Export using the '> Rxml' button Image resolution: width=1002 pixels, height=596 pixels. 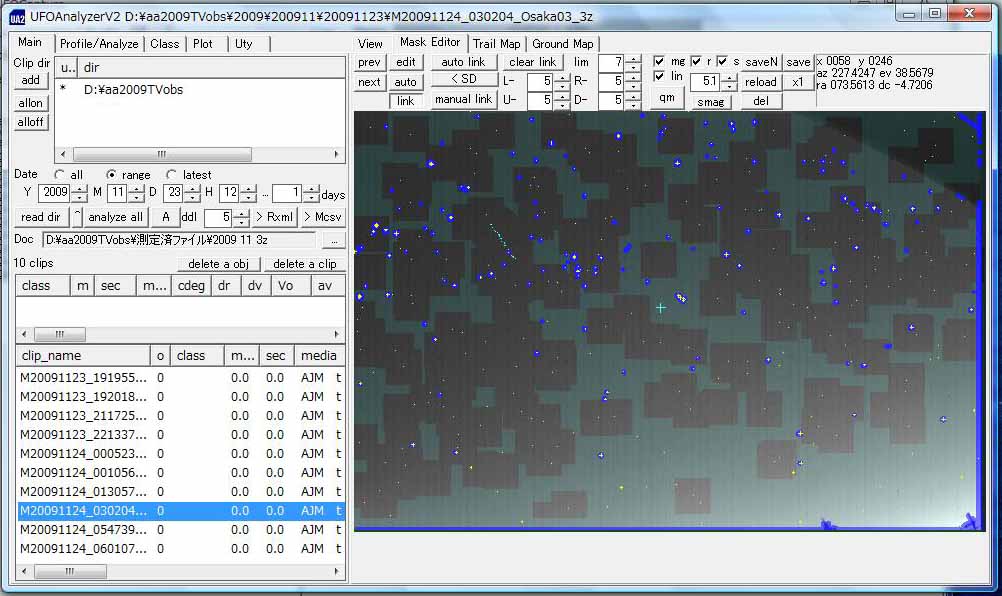274,217
